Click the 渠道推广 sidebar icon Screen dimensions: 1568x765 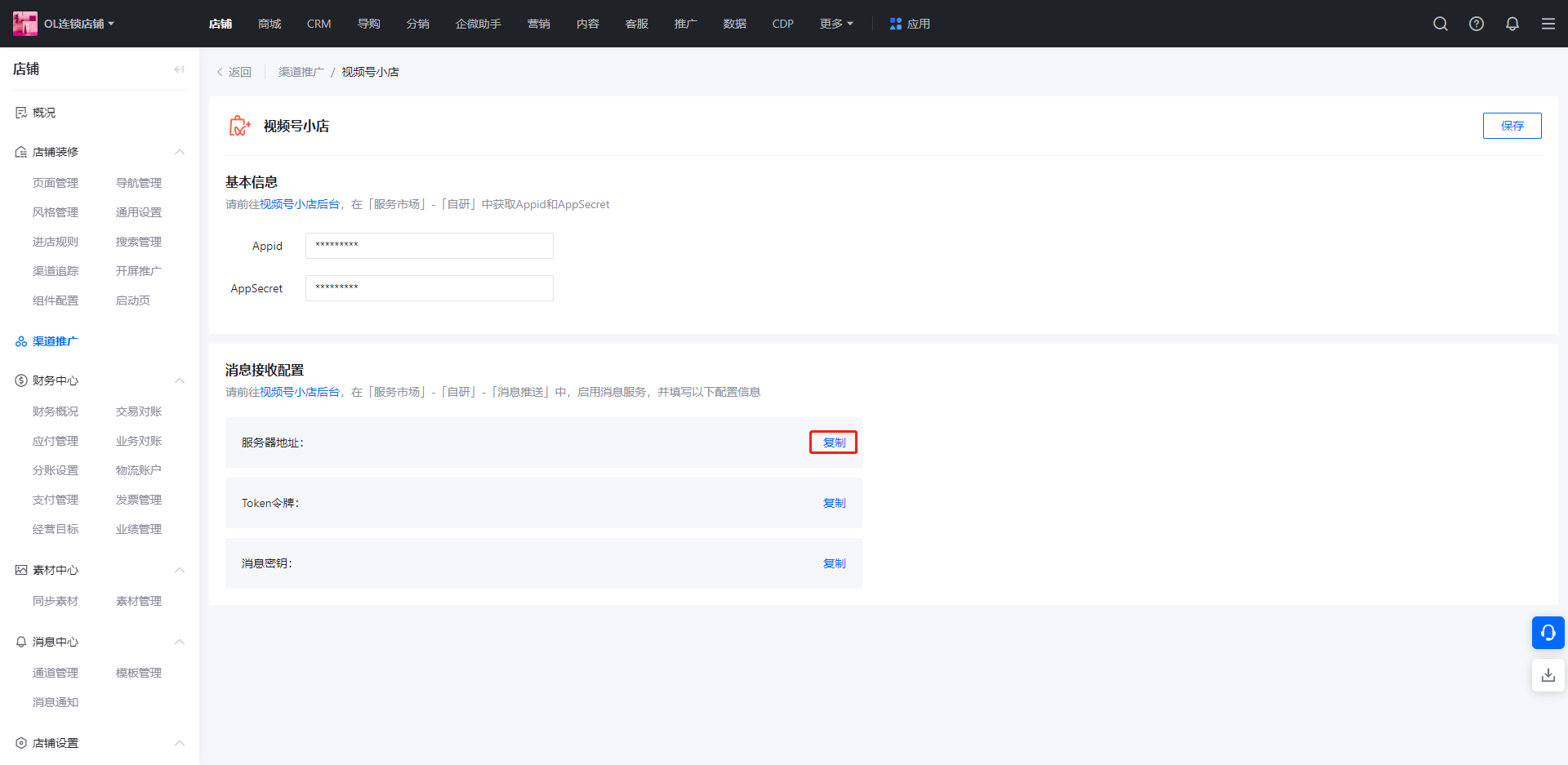[x=21, y=341]
